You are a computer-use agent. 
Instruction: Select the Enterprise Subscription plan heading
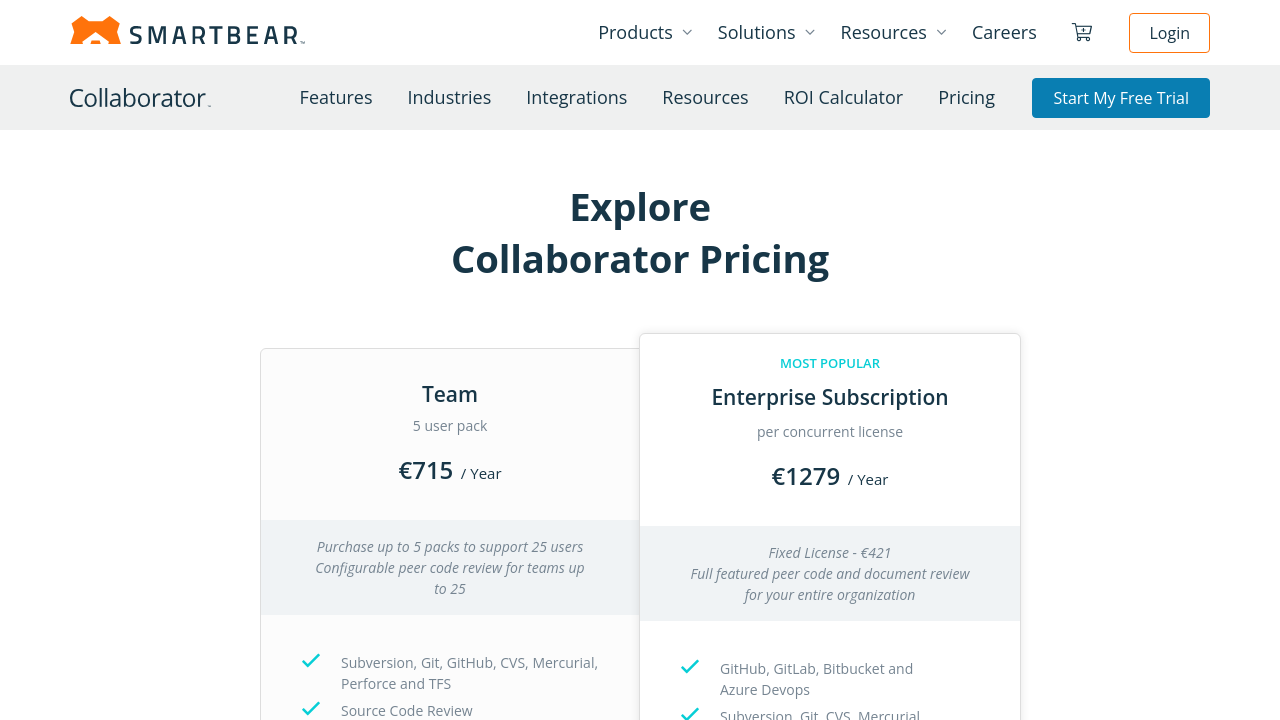tap(830, 397)
